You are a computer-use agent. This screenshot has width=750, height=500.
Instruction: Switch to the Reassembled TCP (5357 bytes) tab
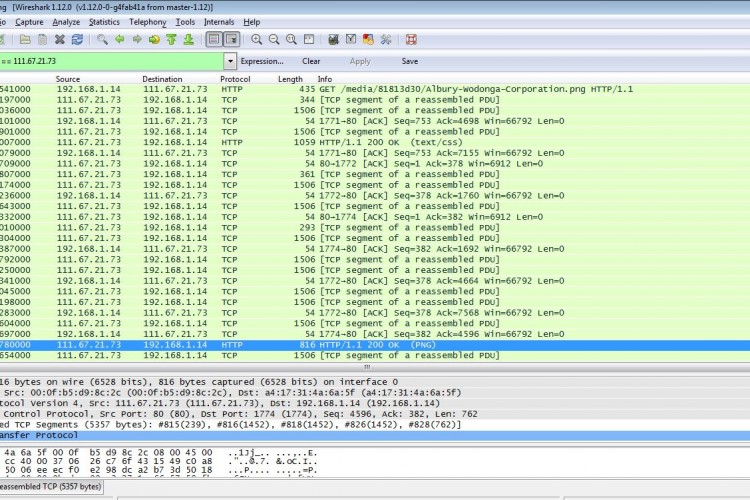coord(51,487)
